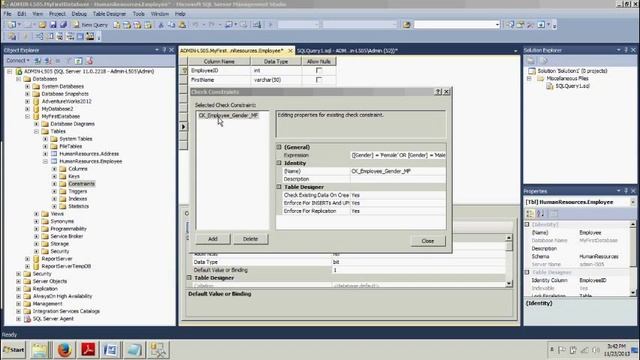Screen dimensions: 640x360
Task: Click the Solution 'Solution1' icon in Solution Explorer
Action: pyautogui.click(x=532, y=71)
